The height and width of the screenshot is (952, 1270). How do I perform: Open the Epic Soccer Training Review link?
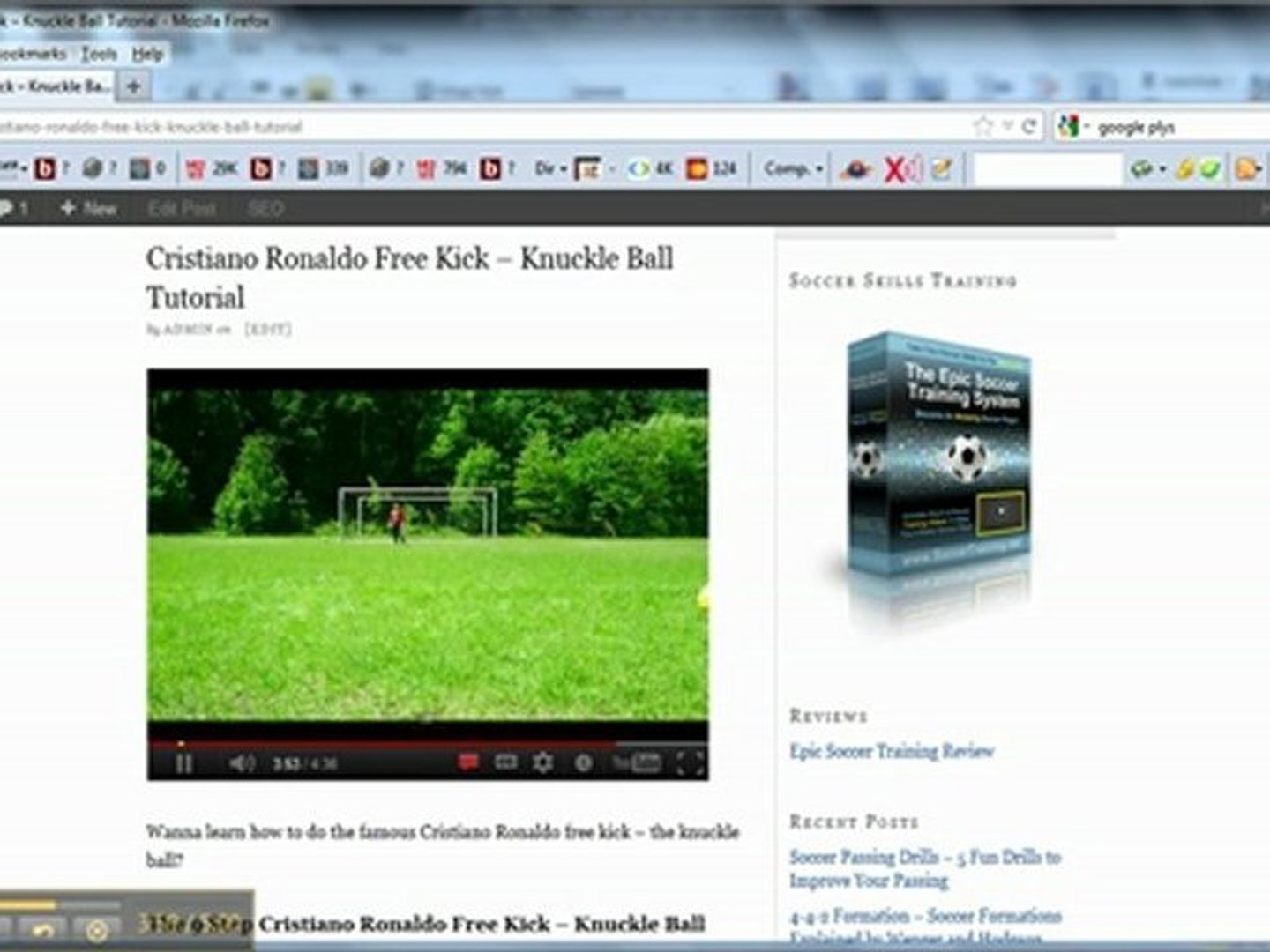point(892,751)
